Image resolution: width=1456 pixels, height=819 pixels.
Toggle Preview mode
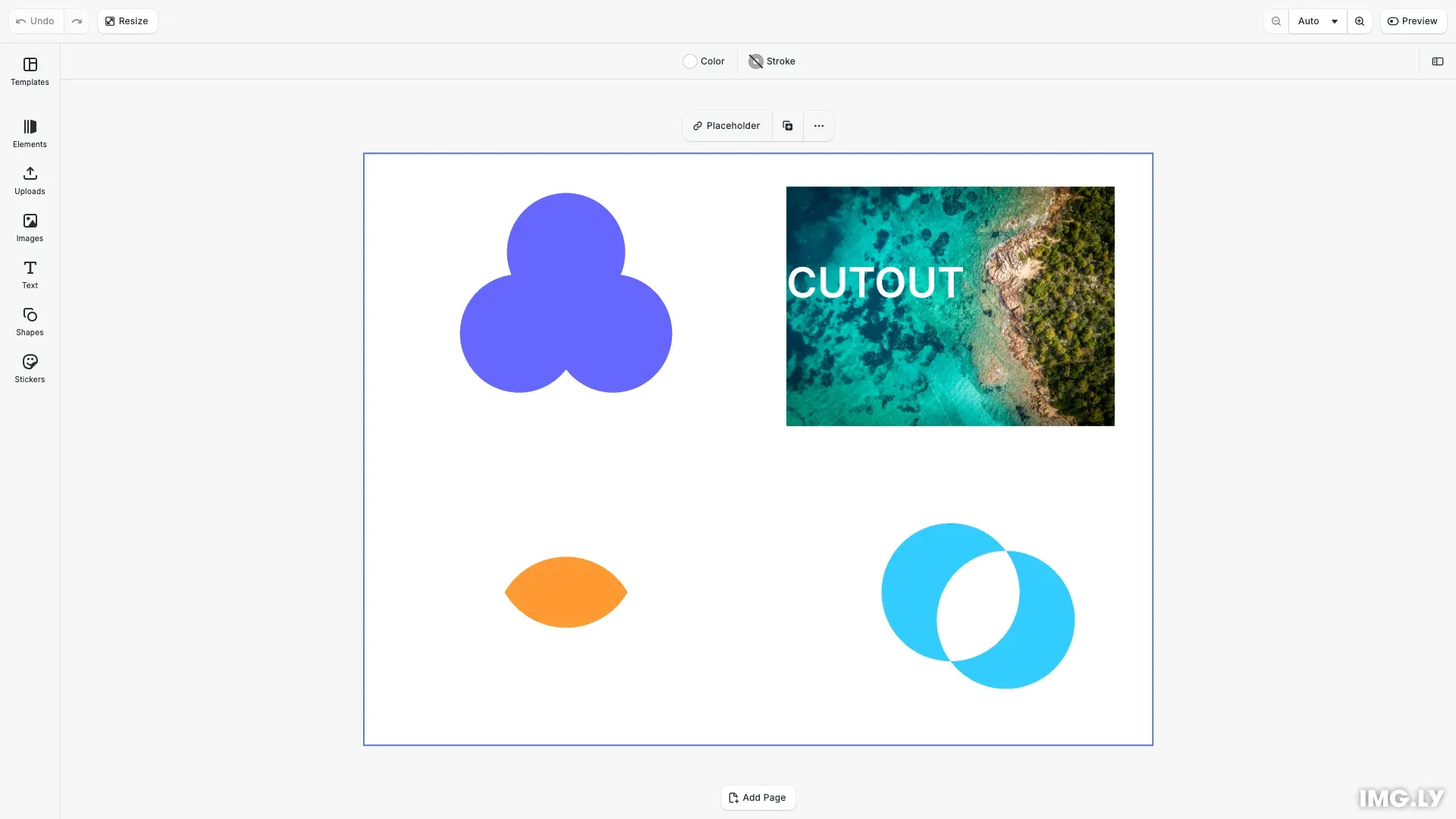tap(1413, 21)
